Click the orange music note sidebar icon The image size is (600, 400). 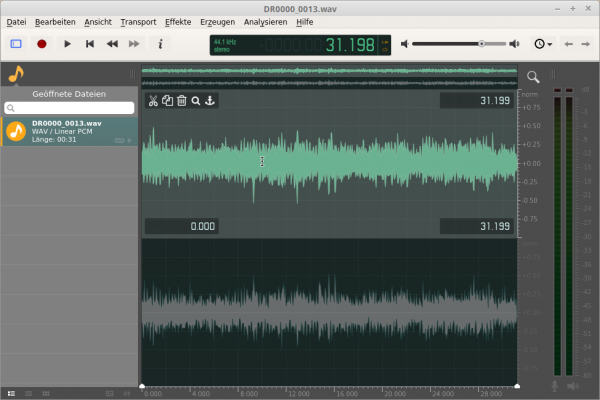(16, 73)
